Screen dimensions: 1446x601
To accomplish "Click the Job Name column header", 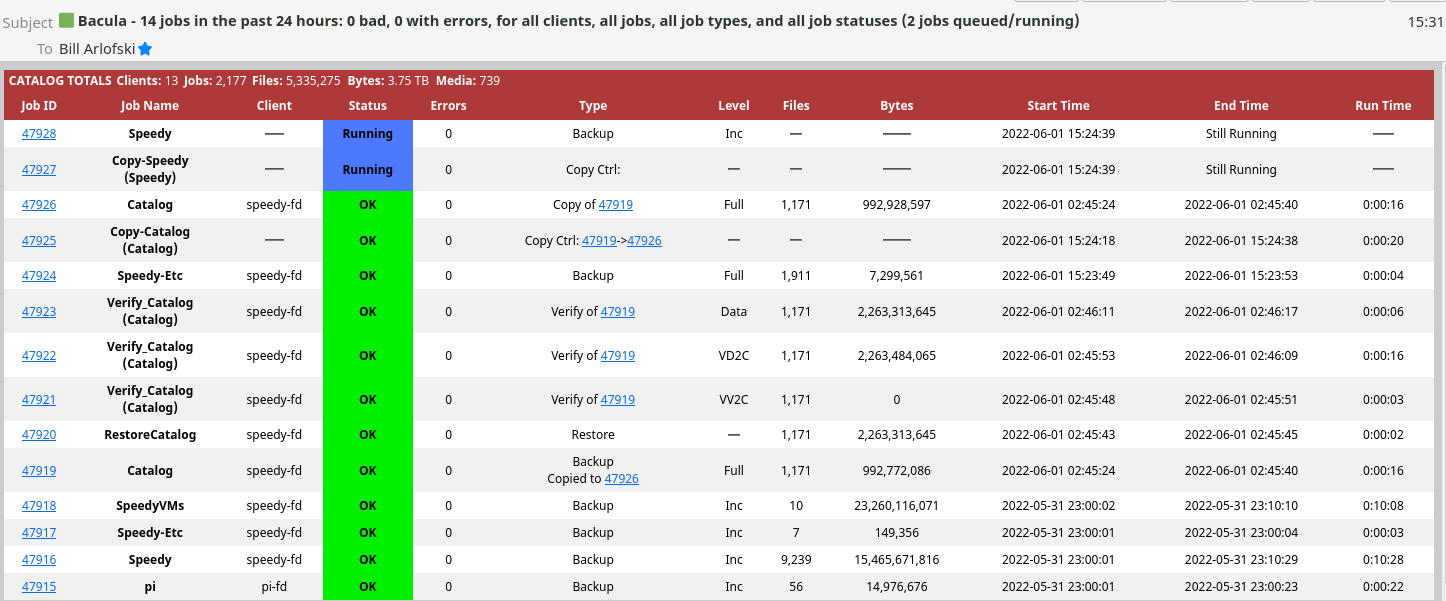I will coord(150,106).
